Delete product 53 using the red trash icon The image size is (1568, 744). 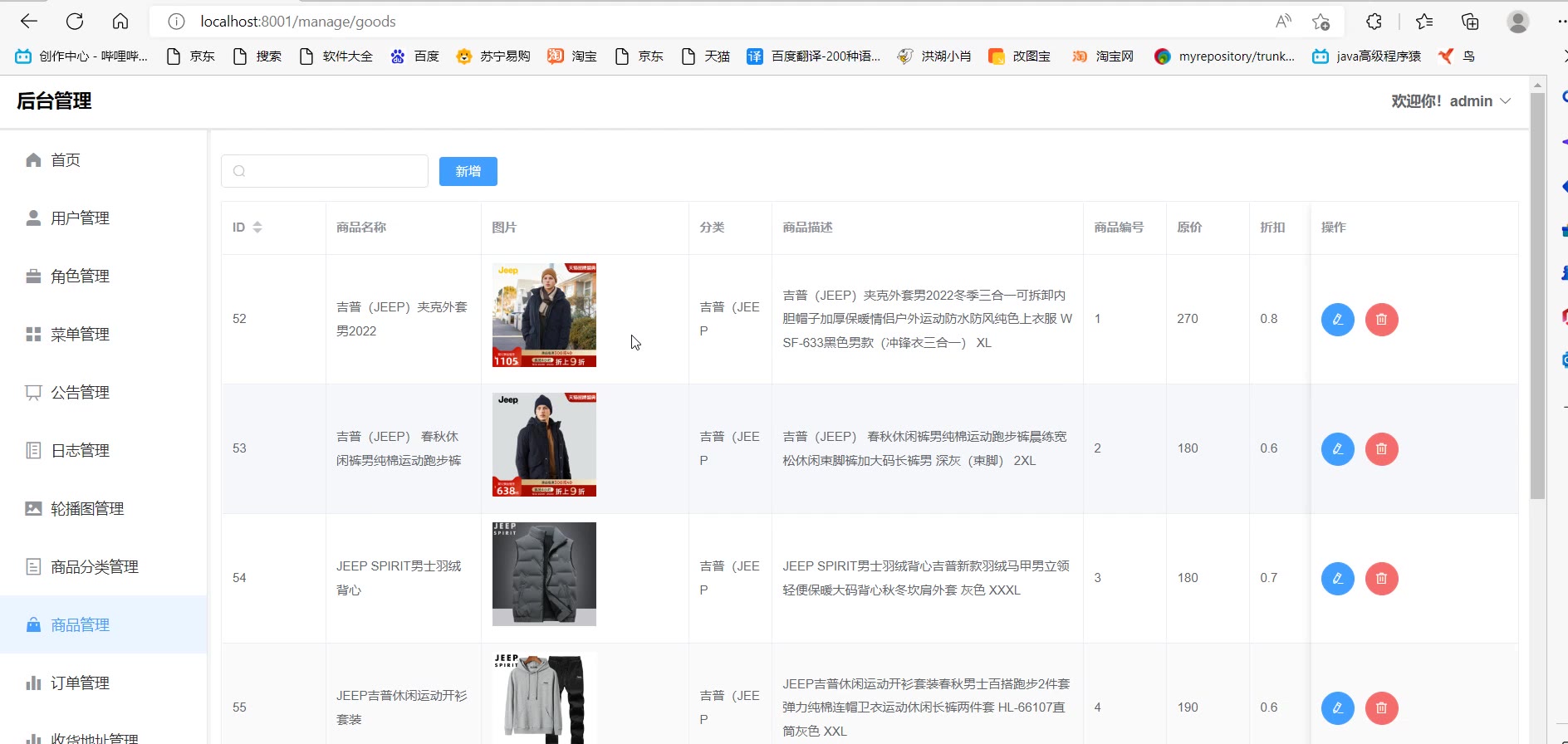point(1381,449)
